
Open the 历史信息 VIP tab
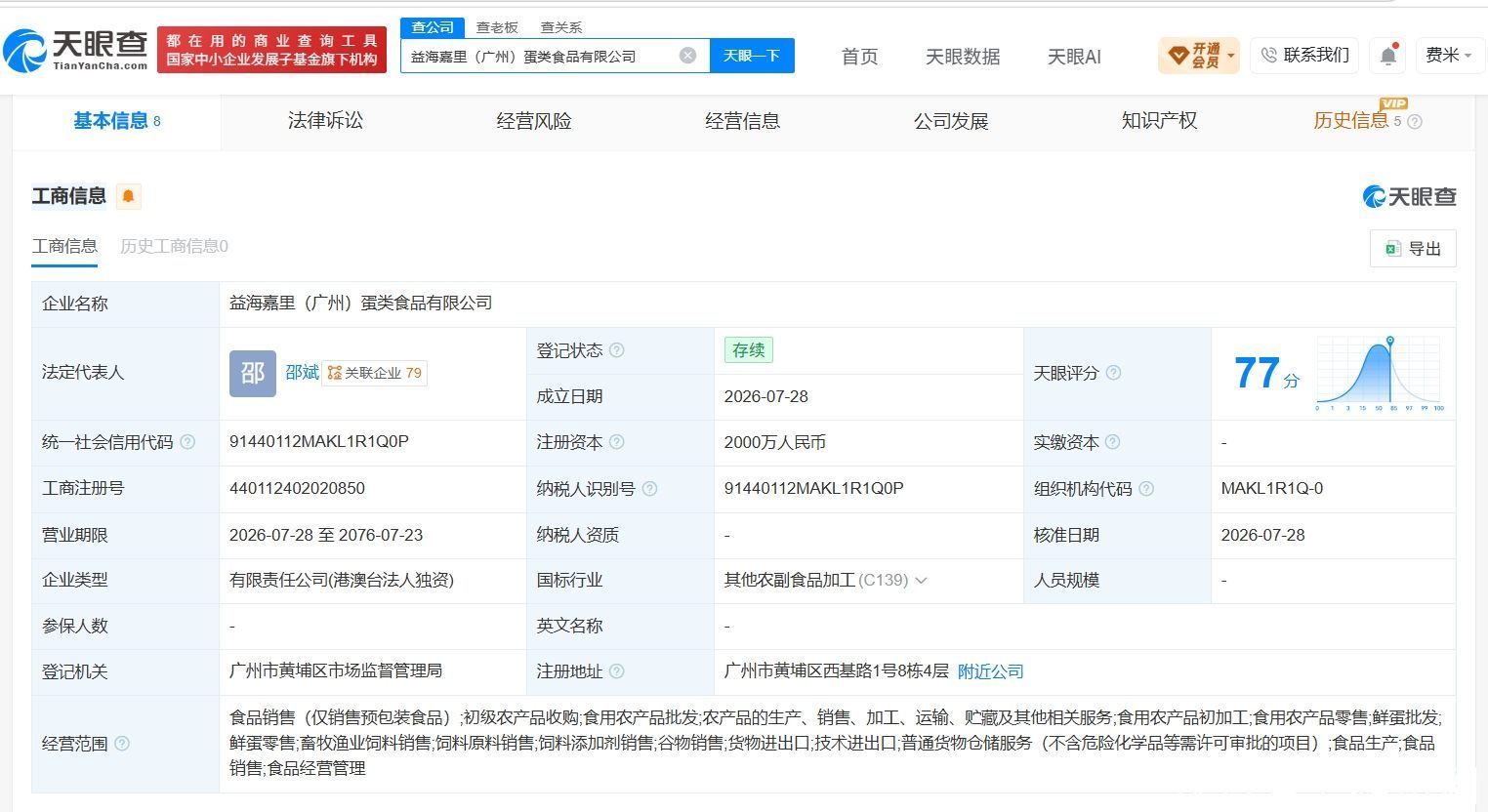1351,120
